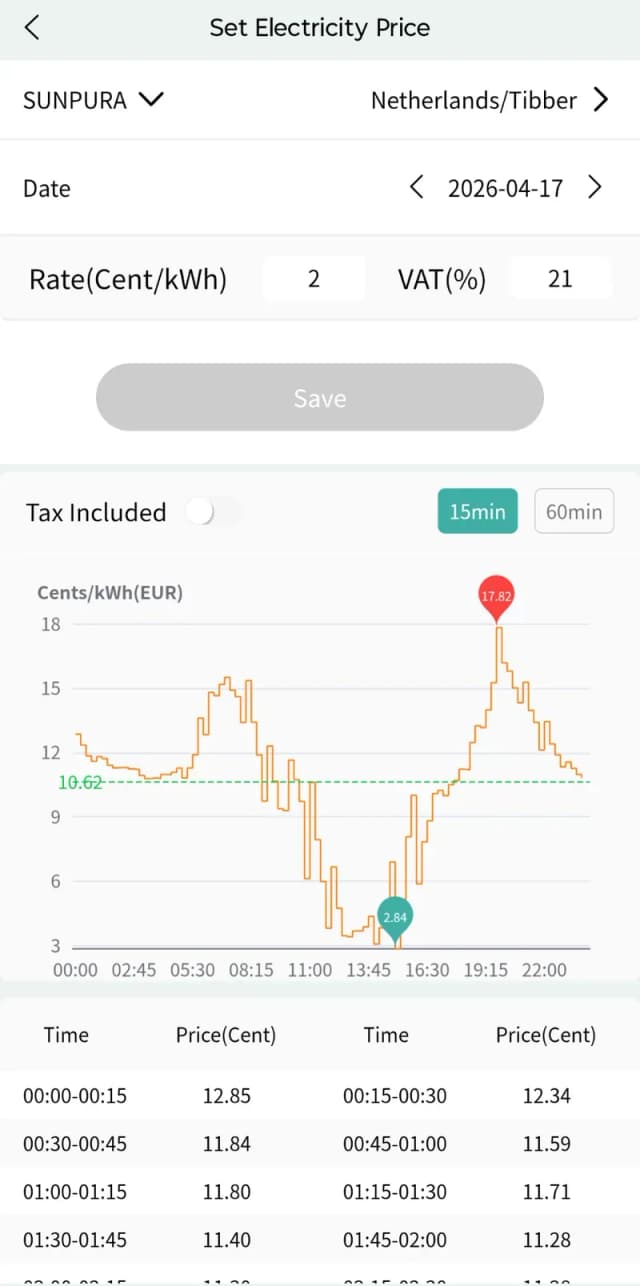Expand the Netherlands/Tibber region selector
This screenshot has height=1286, width=640.
click(x=473, y=100)
